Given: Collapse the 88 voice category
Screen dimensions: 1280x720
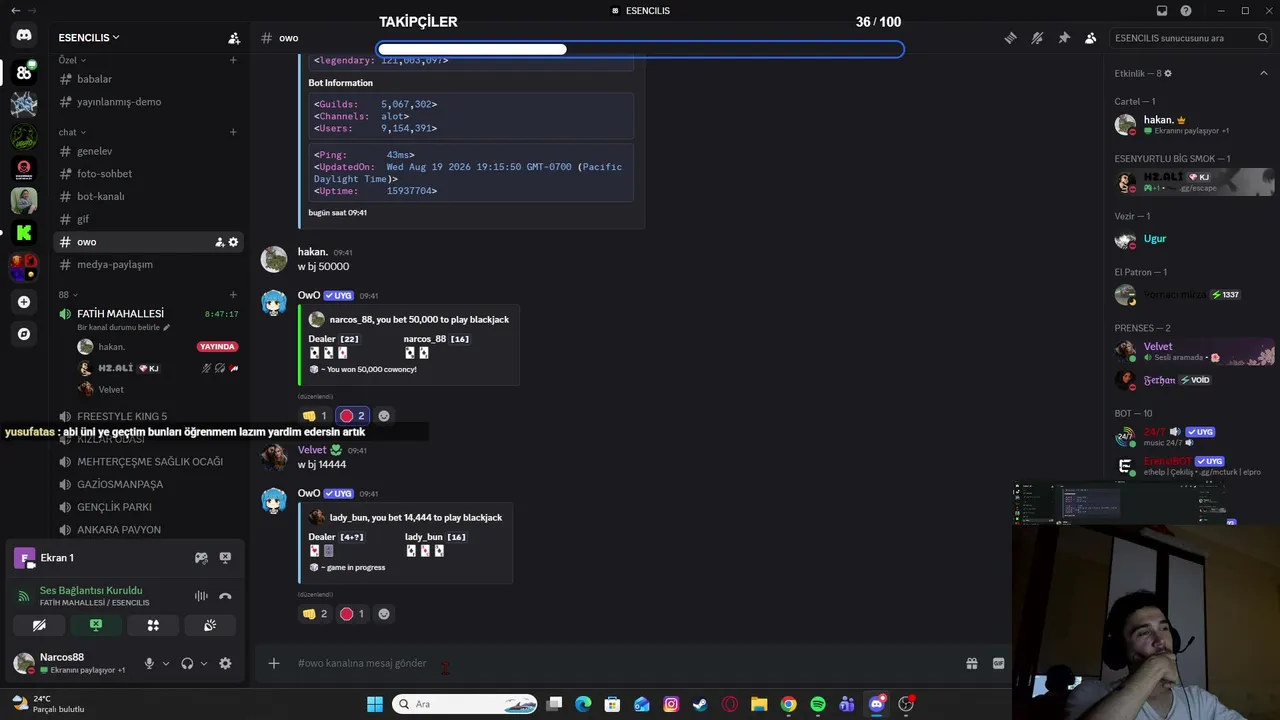Looking at the screenshot, I should (x=67, y=295).
